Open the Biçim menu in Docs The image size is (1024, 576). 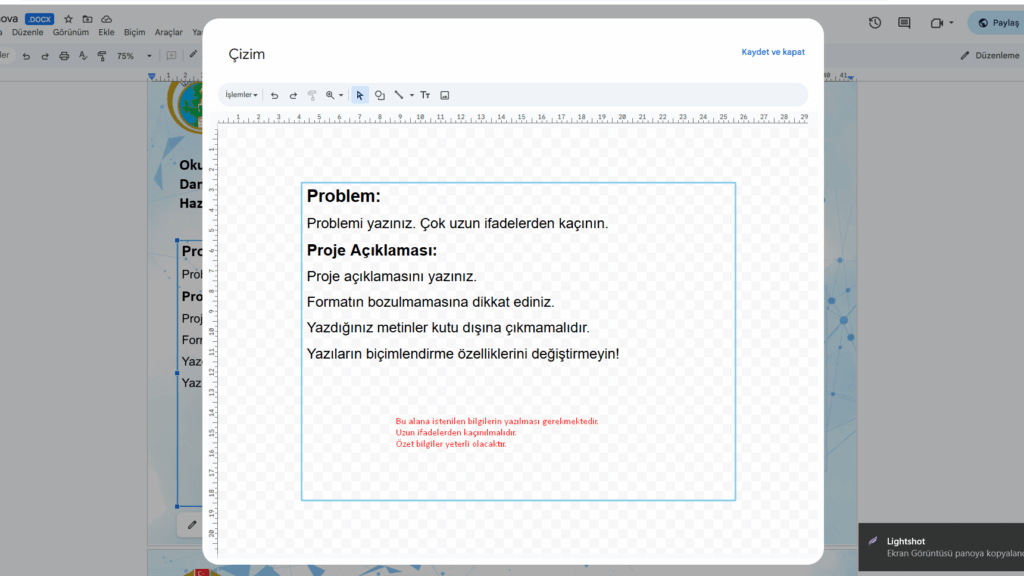tap(135, 32)
